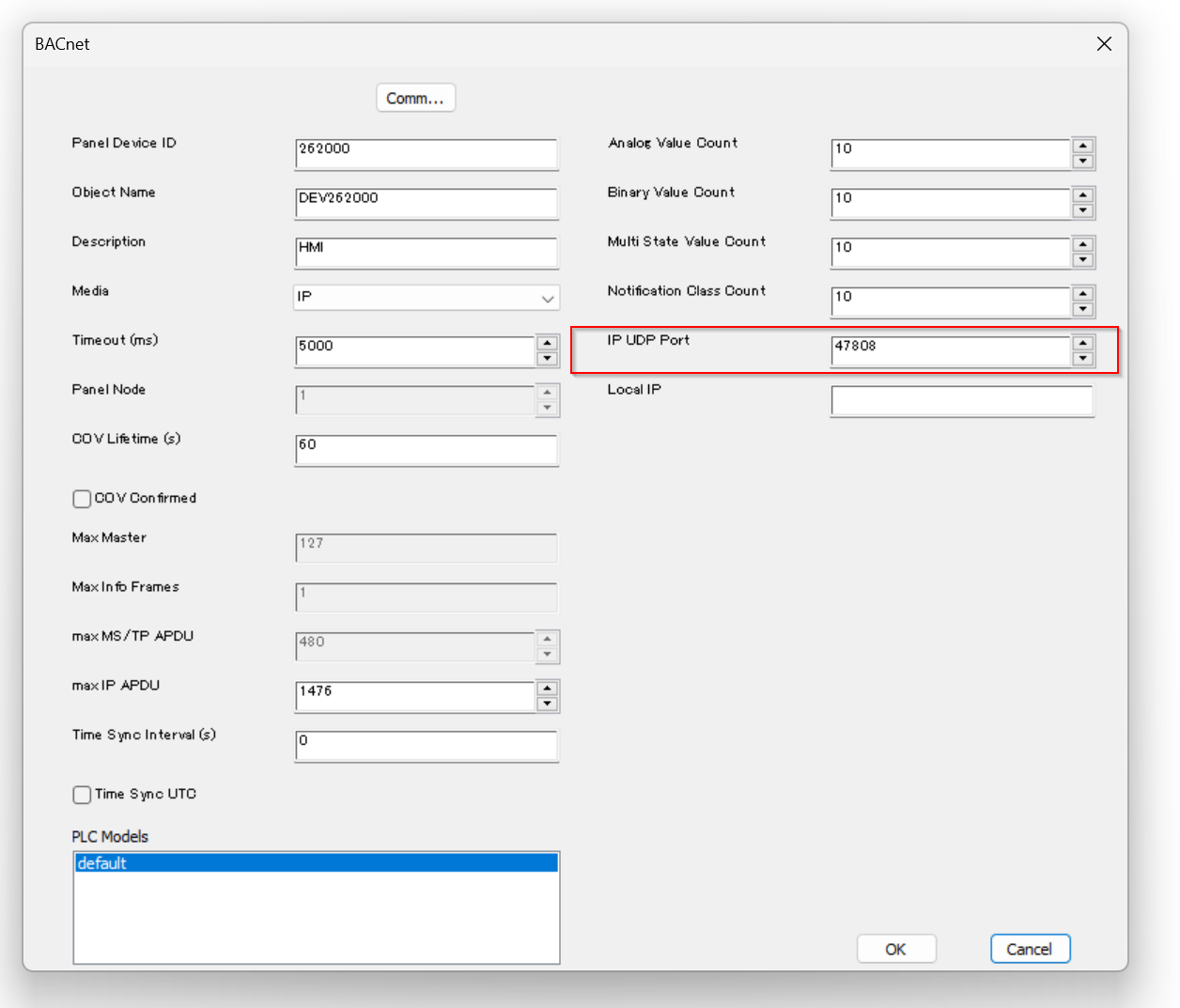Increase Timeout (ms) with up arrow
Image resolution: width=1180 pixels, height=1008 pixels.
pos(548,344)
